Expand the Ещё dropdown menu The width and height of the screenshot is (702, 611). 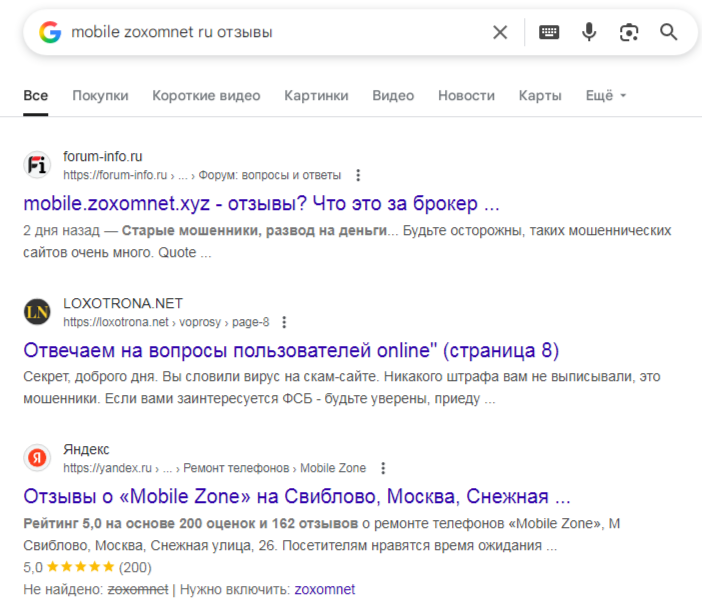[606, 95]
